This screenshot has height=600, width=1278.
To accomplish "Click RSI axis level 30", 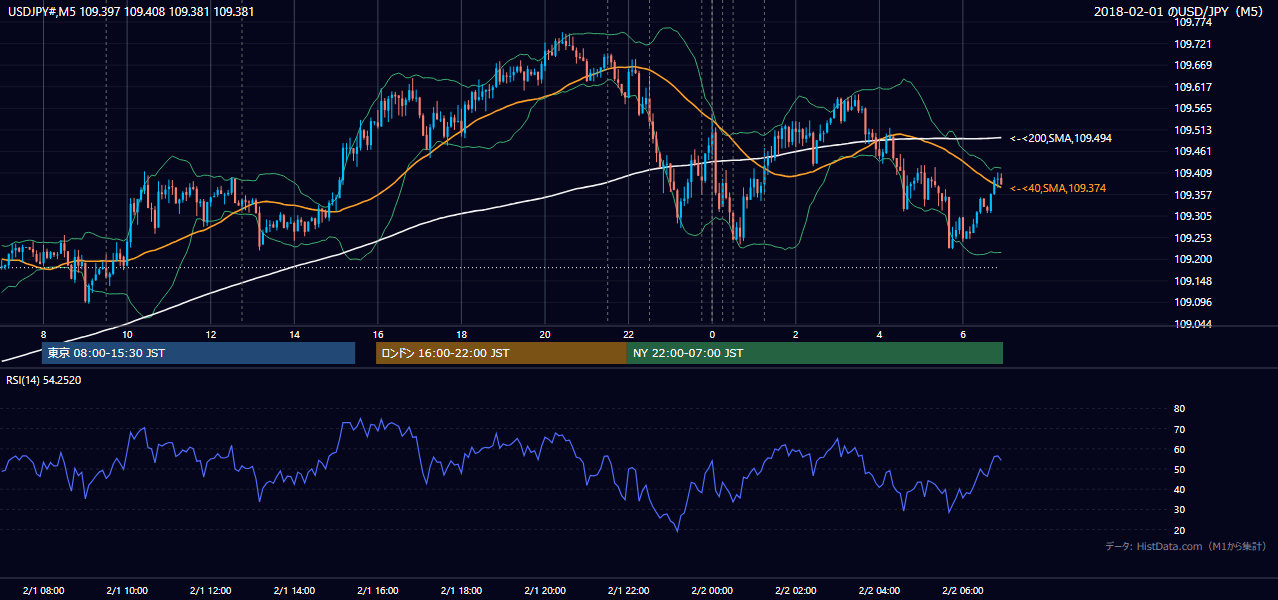I will coord(1179,510).
